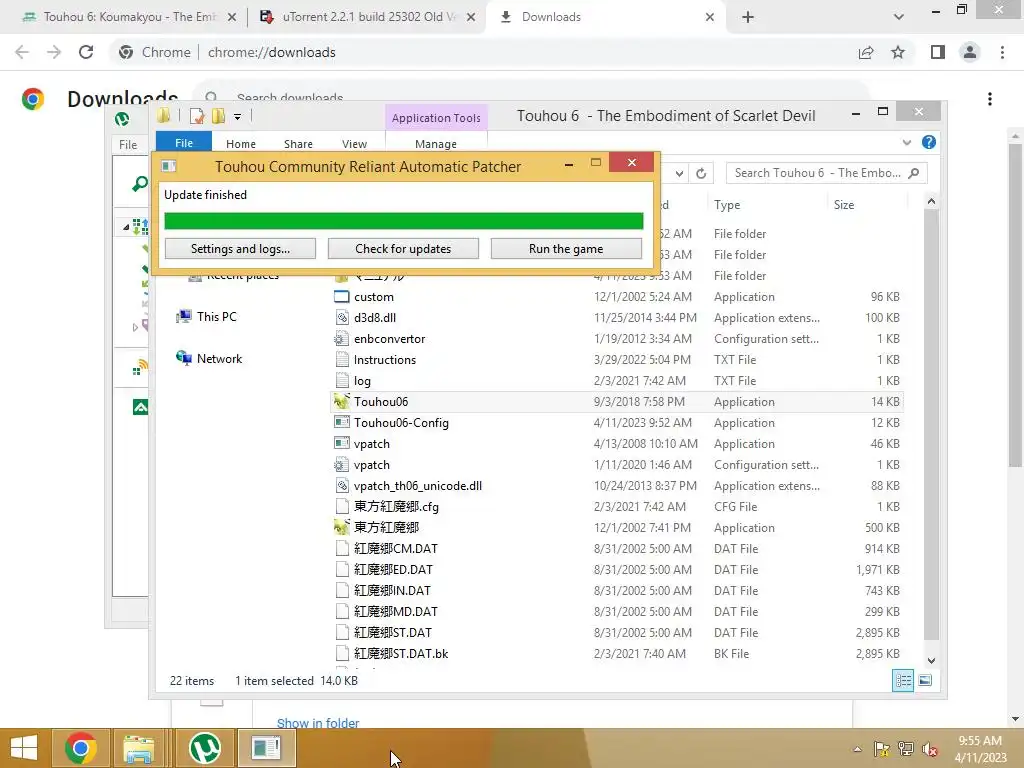The width and height of the screenshot is (1024, 768).
Task: Open Chrome three-dot menu
Action: coord(1002,52)
